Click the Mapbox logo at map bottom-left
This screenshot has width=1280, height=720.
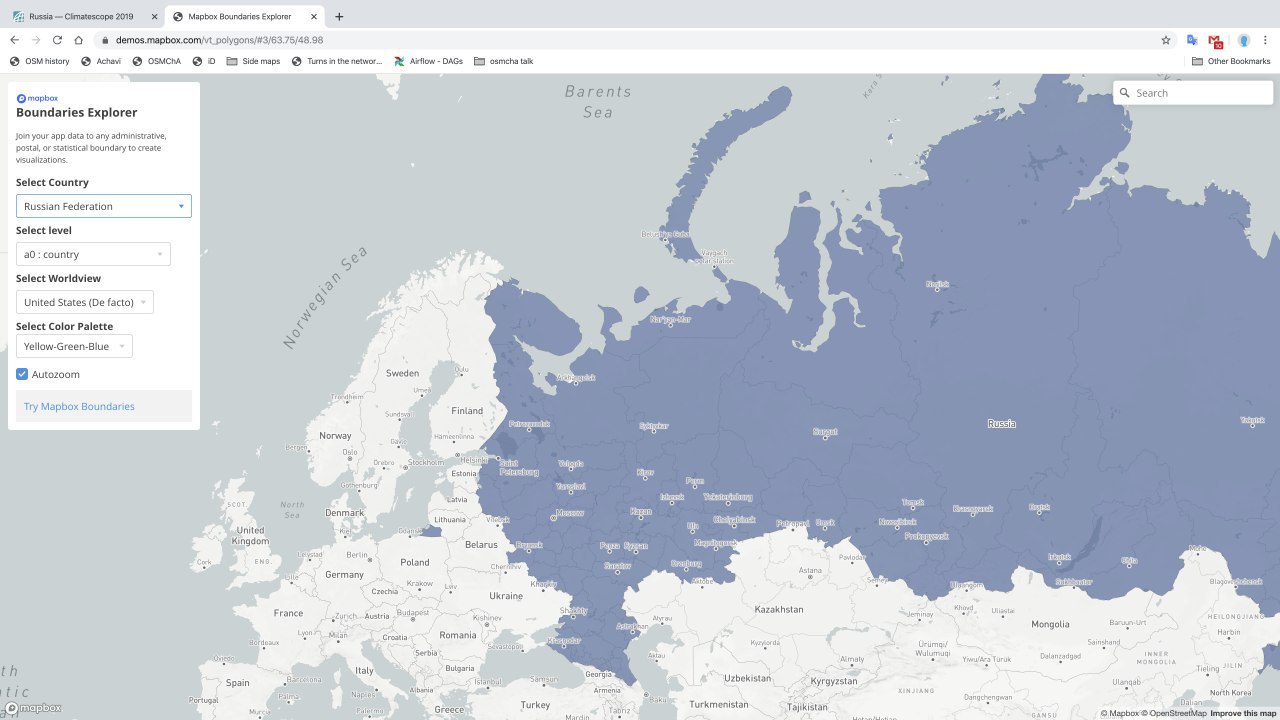(x=32, y=708)
